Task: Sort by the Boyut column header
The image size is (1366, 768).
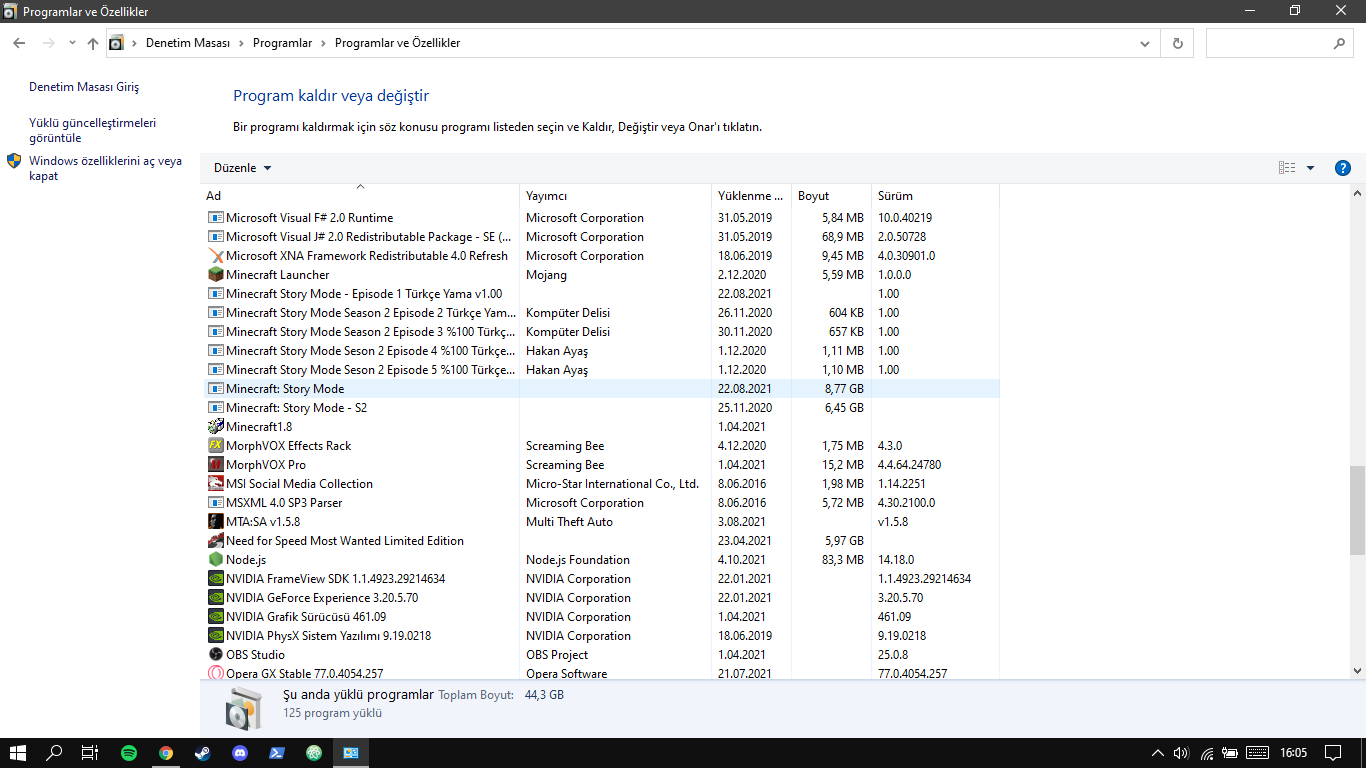Action: pyautogui.click(x=831, y=196)
